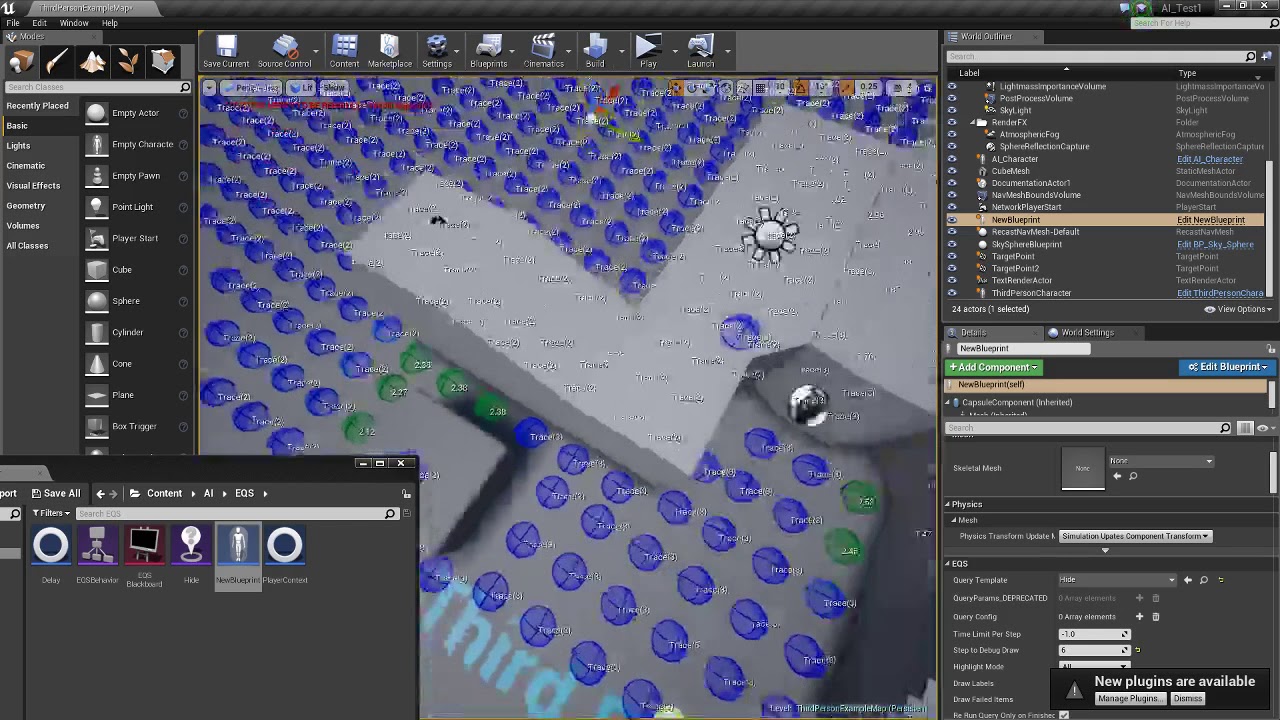This screenshot has width=1280, height=720.
Task: Add a Query Config array element
Action: click(1139, 617)
